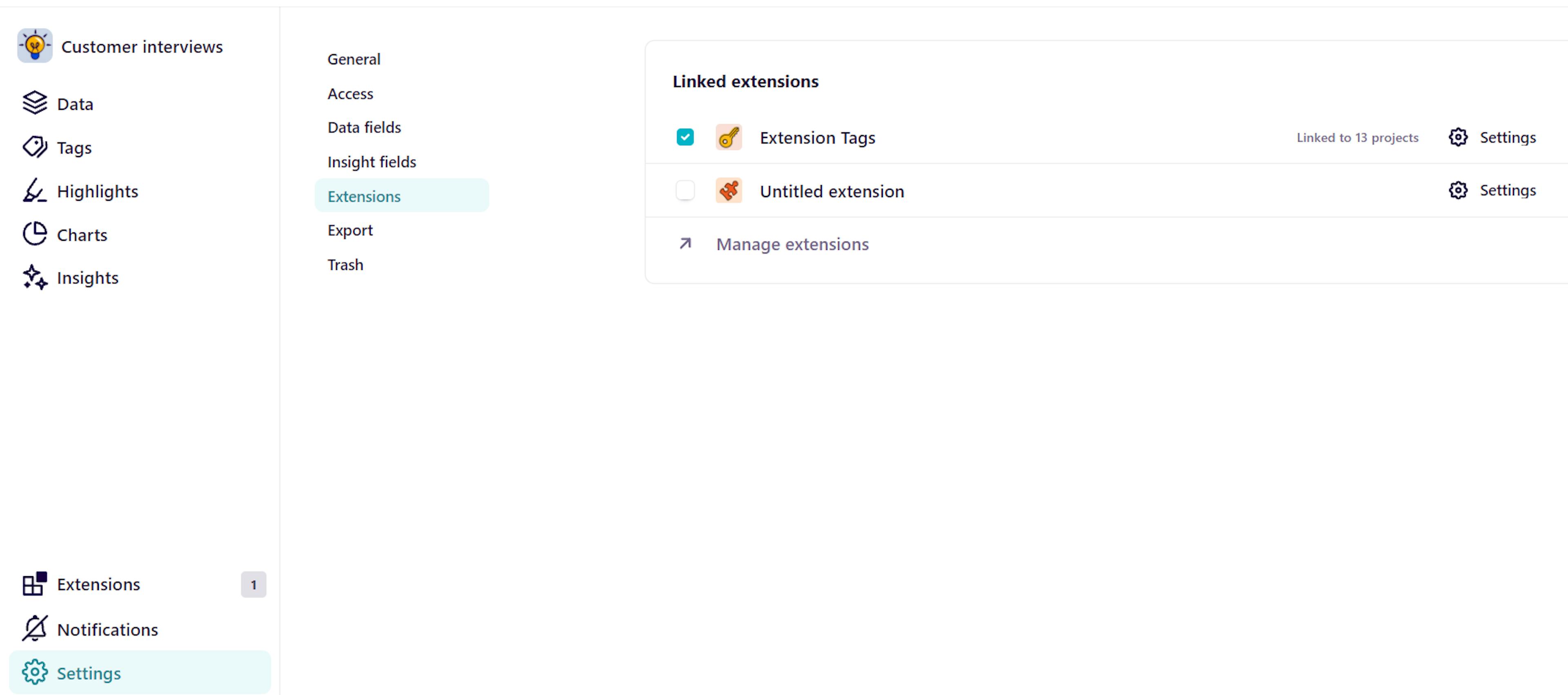Select the General settings tab
Viewport: 1568px width, 695px height.
coord(354,59)
